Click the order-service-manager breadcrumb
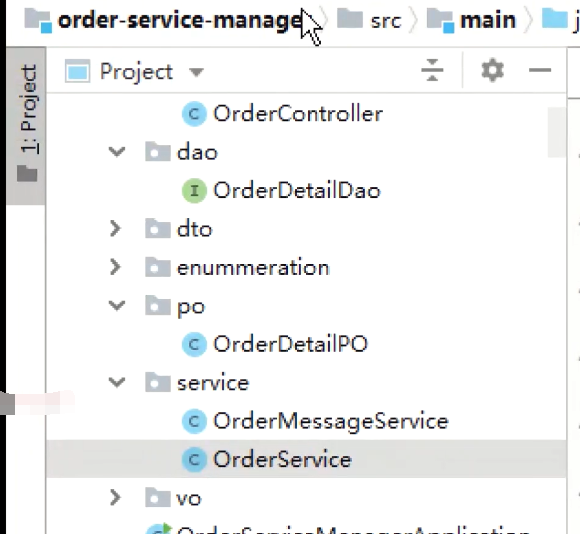Viewport: 580px width, 534px height. point(181,20)
